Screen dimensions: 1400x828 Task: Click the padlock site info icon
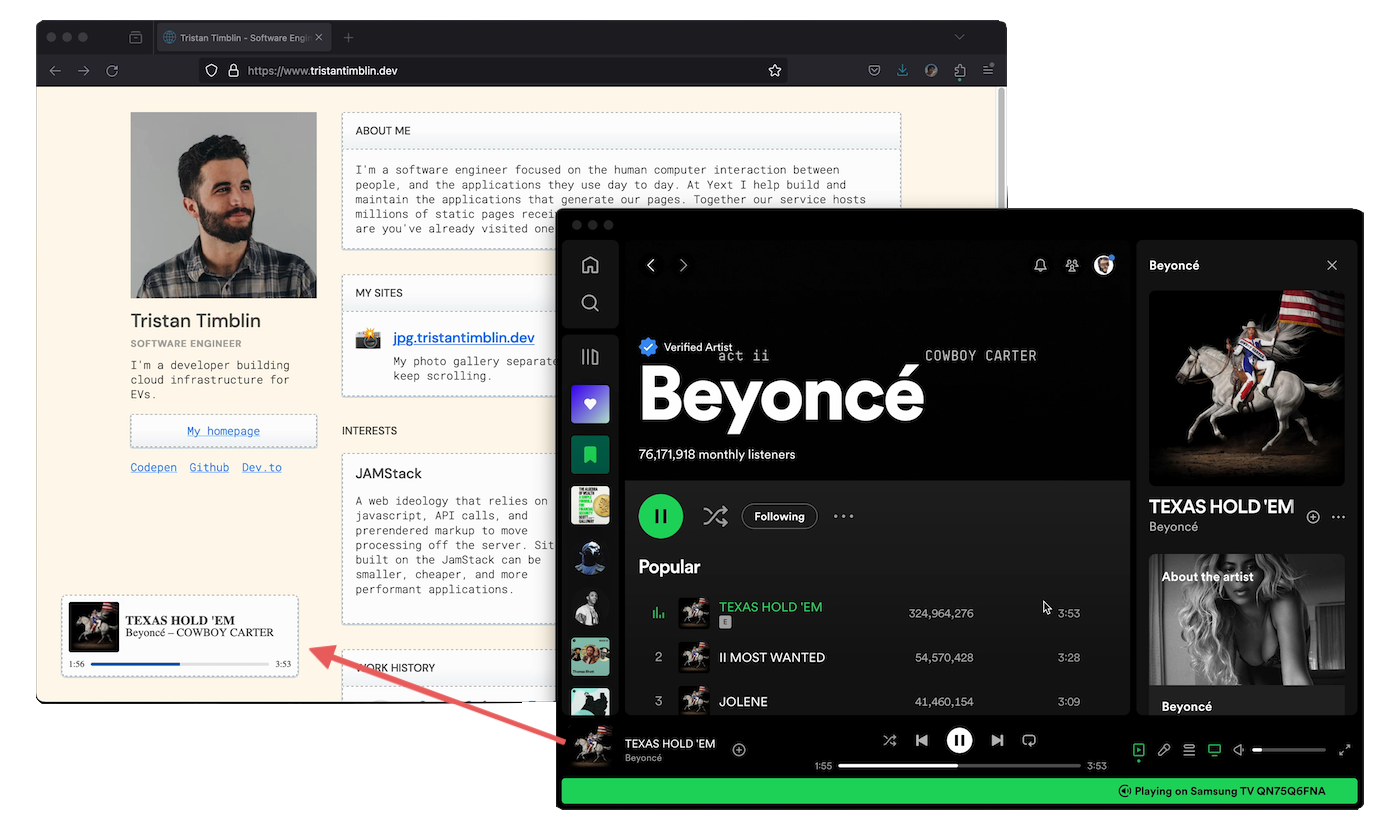click(x=234, y=71)
